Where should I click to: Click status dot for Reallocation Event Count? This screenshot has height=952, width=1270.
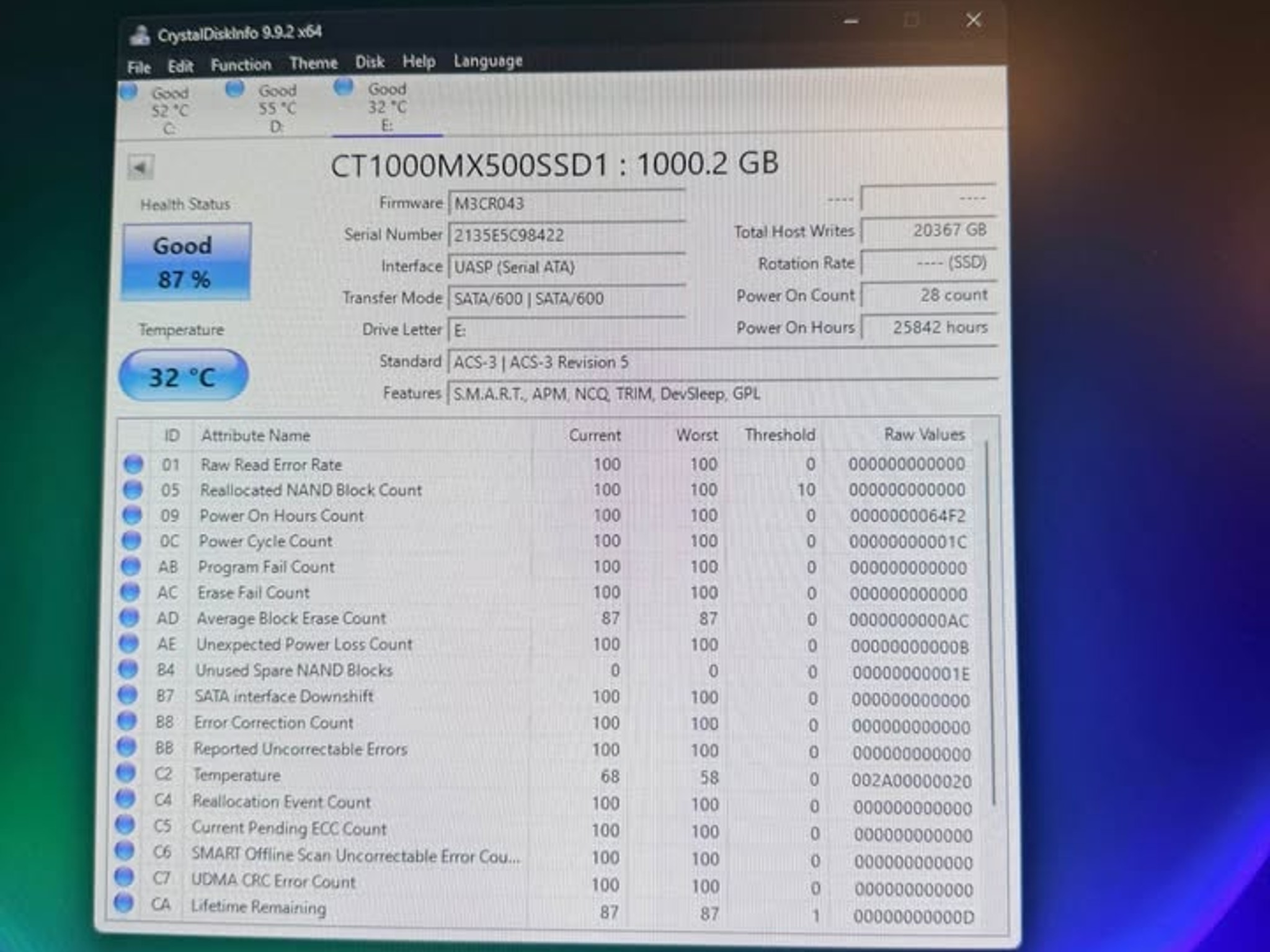[126, 800]
